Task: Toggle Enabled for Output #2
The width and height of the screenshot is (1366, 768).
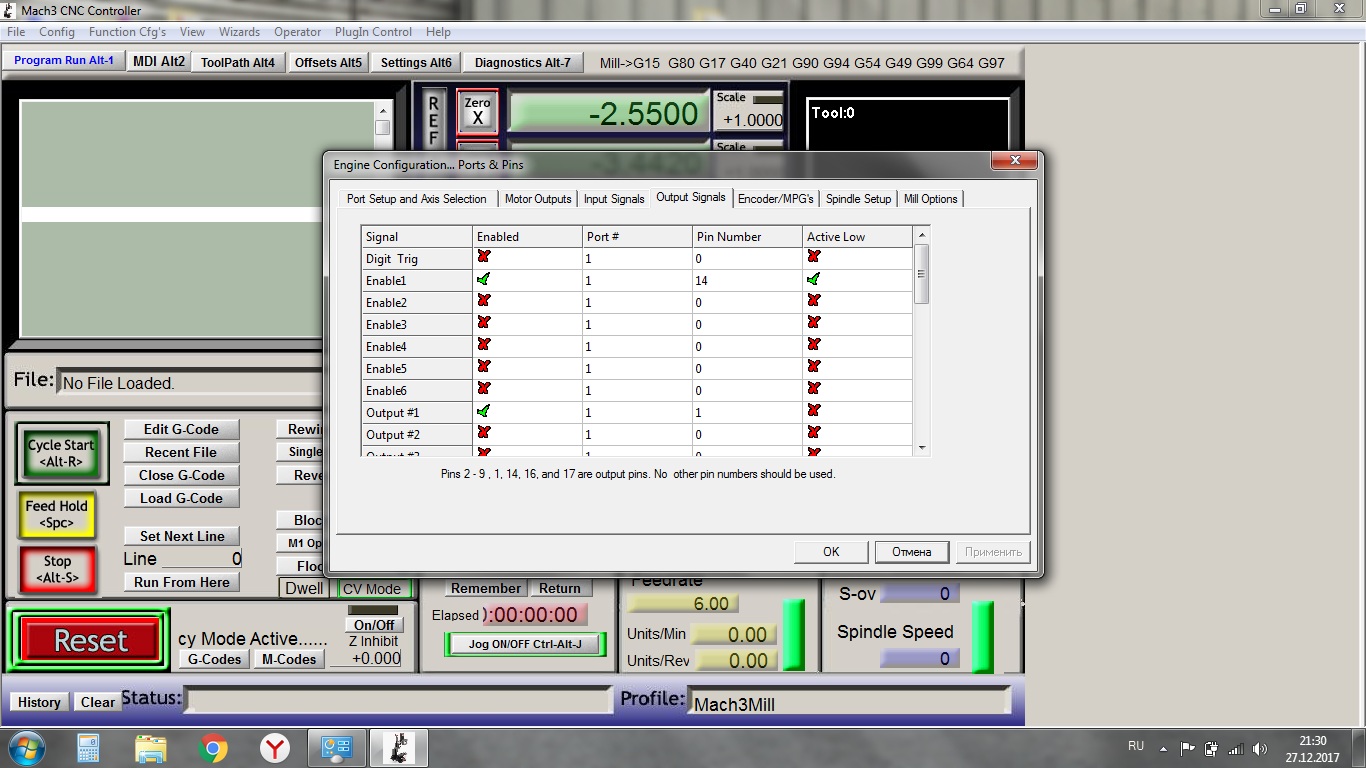Action: (x=484, y=434)
